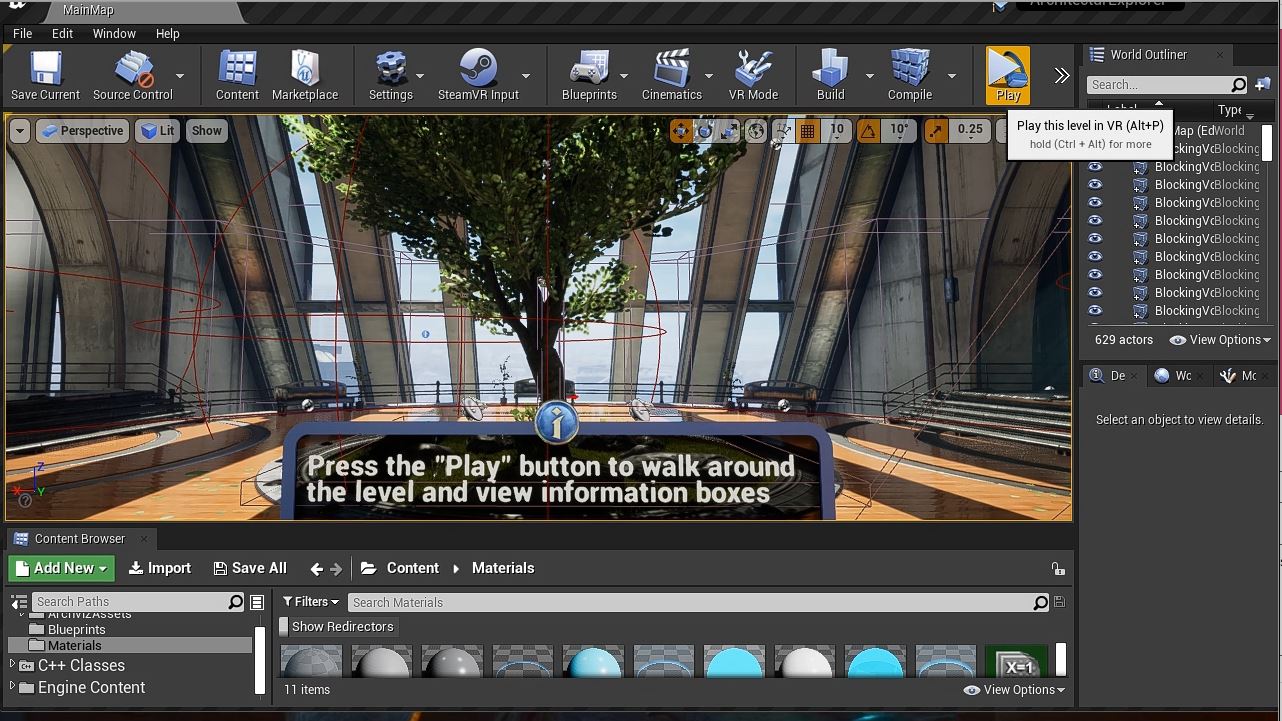1282x721 pixels.
Task: Toggle grid snapping in the viewport toolbar
Action: (x=807, y=130)
